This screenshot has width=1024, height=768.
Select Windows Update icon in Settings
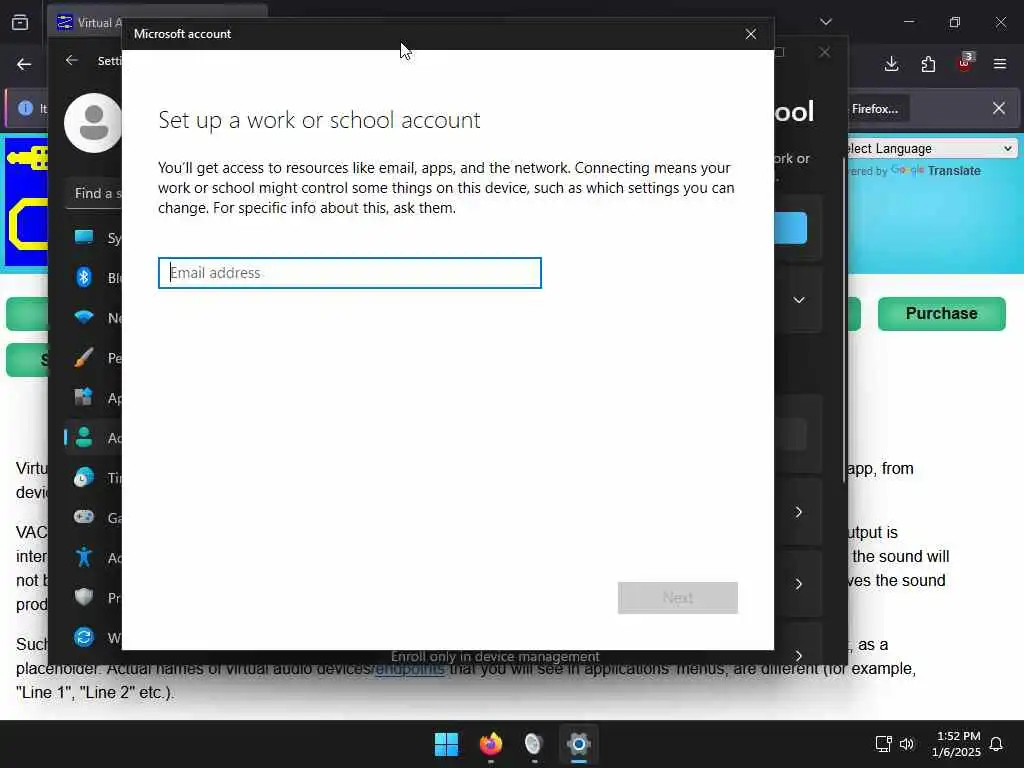tap(84, 637)
